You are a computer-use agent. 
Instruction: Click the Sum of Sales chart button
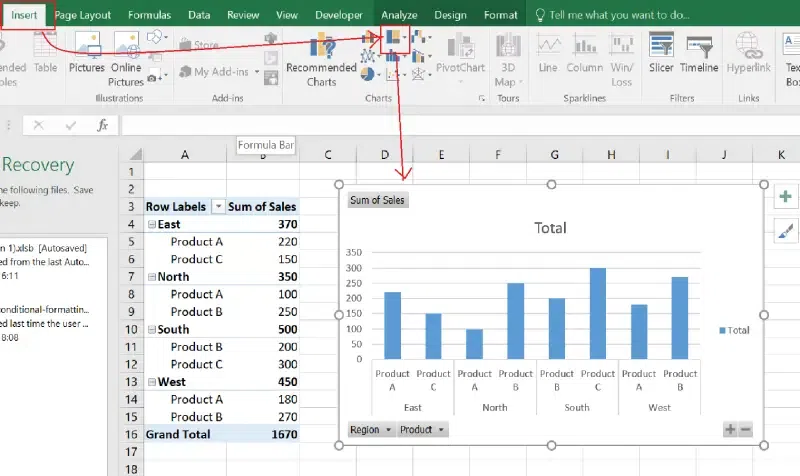377,200
